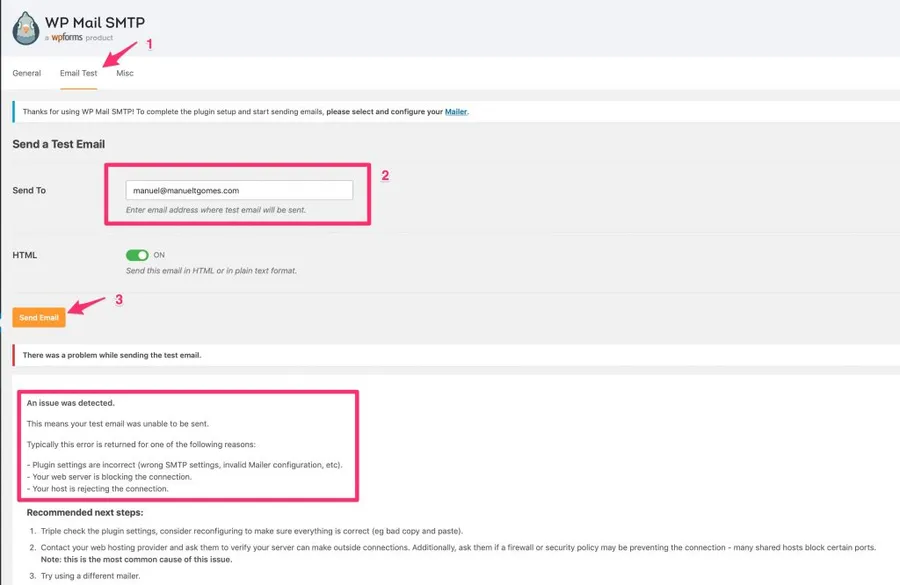Switch to the Email Test tab
900x585 pixels.
click(78, 73)
